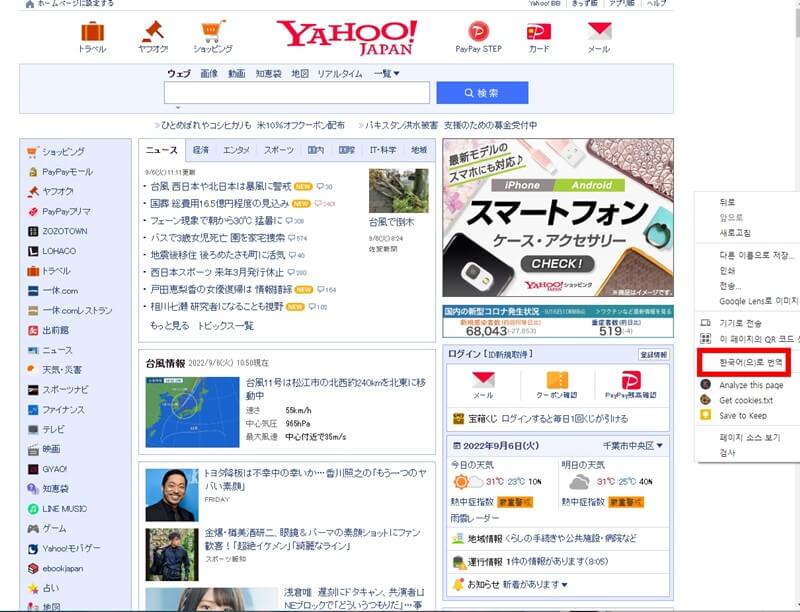This screenshot has height=612, width=800.
Task: Click ファイナンス in the left sidebar
Action: pos(63,410)
